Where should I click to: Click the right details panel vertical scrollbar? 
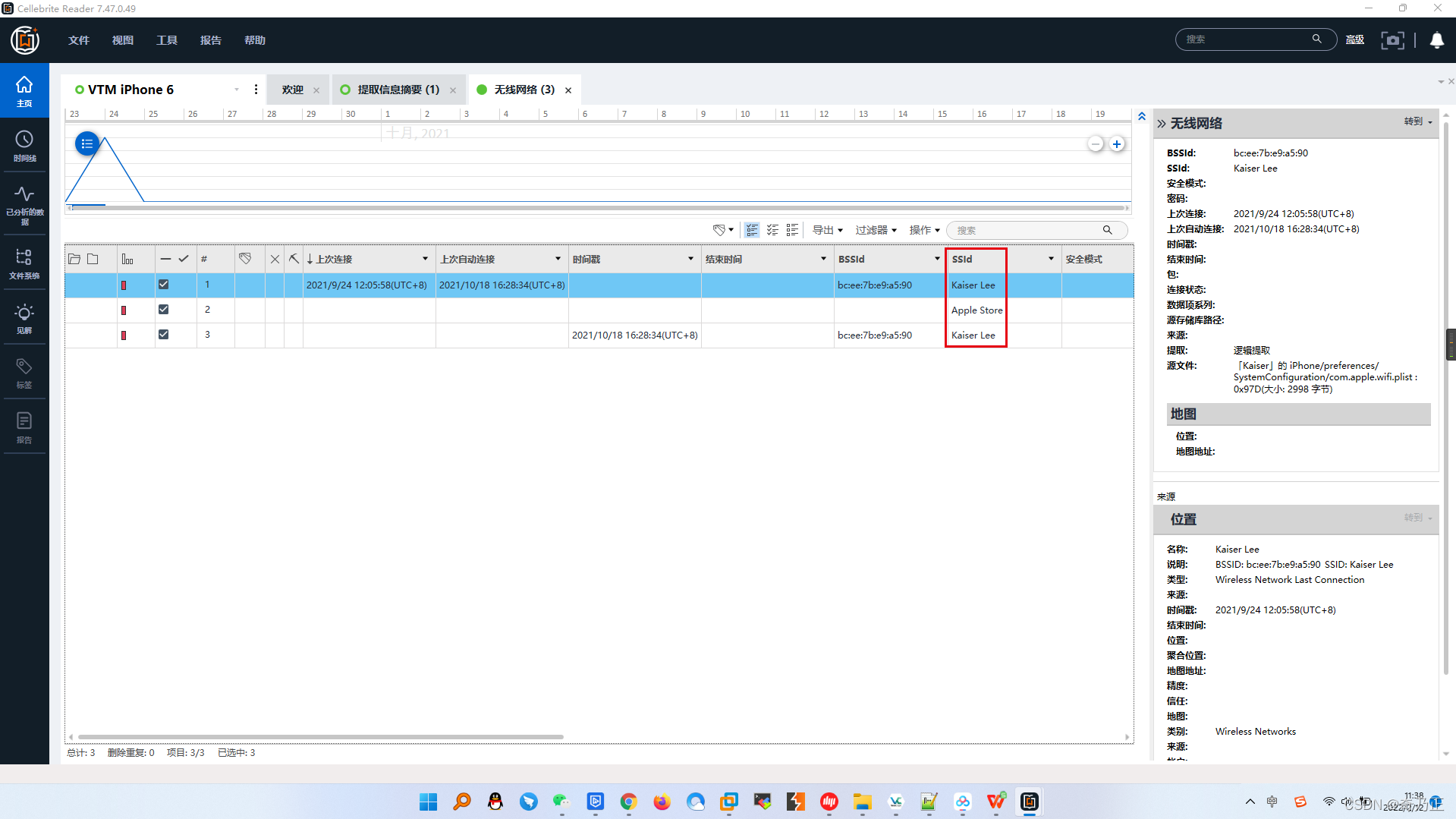pos(1446,398)
